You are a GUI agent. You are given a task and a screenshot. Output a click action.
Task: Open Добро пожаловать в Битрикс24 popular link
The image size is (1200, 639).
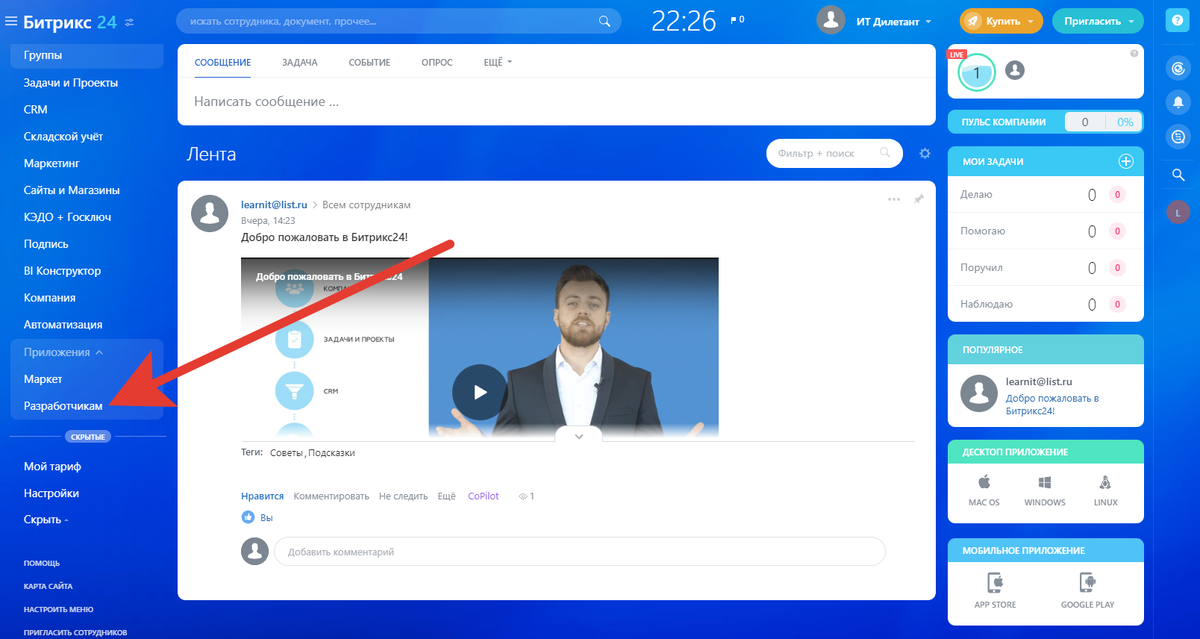click(1052, 404)
